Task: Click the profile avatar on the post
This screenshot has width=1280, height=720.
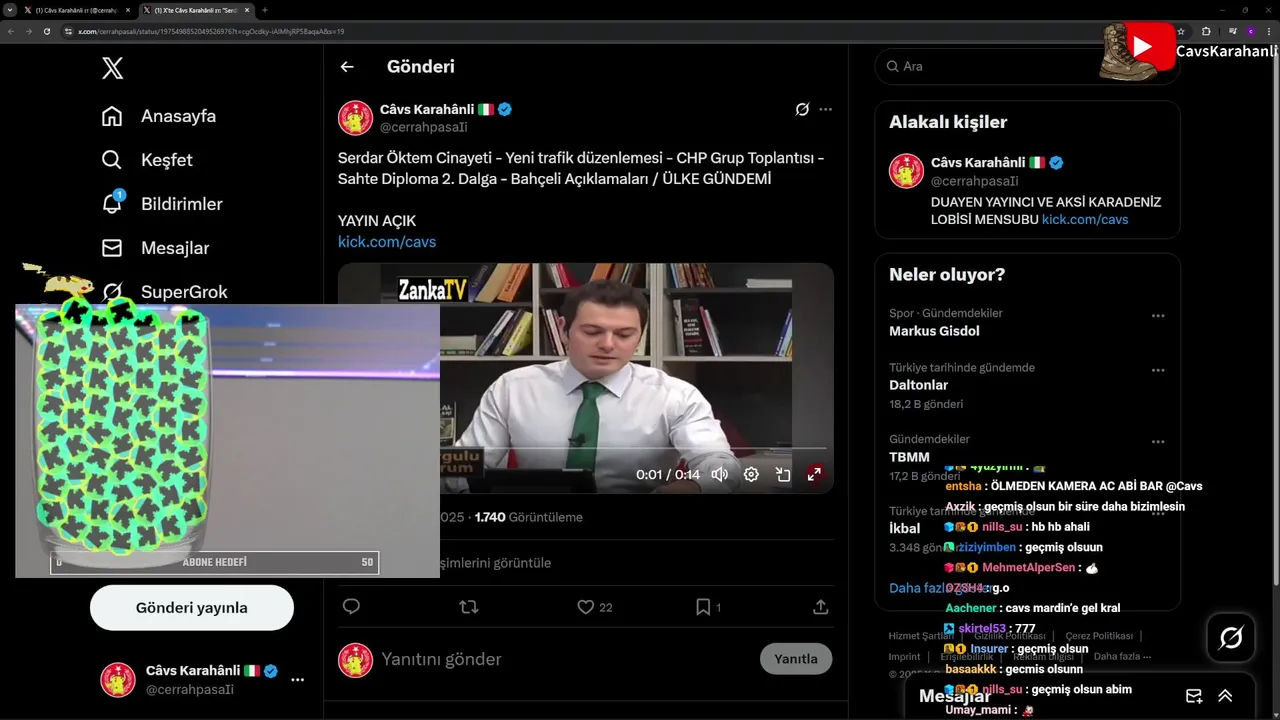Action: tap(355, 118)
